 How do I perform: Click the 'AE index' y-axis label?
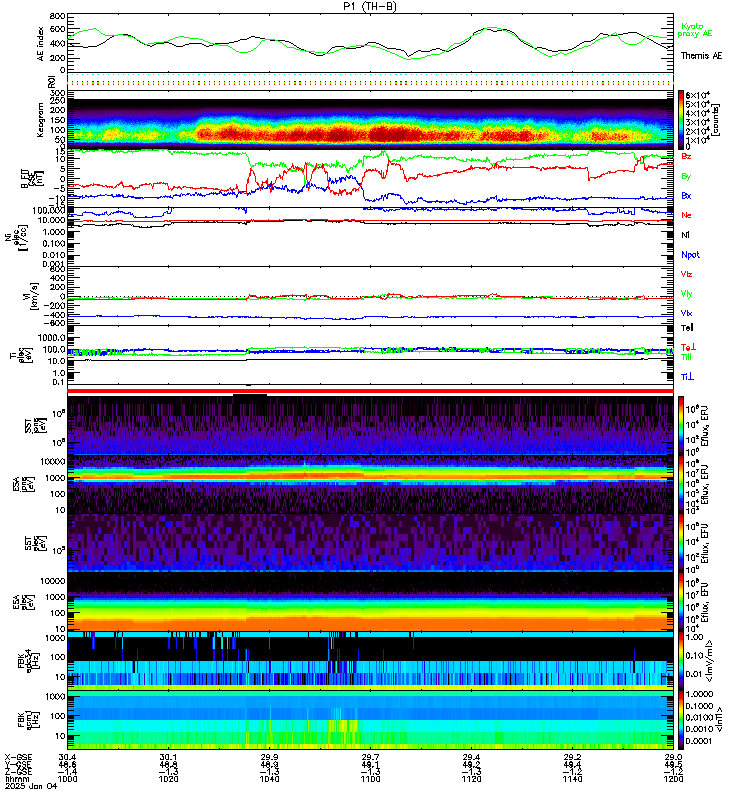tap(40, 44)
